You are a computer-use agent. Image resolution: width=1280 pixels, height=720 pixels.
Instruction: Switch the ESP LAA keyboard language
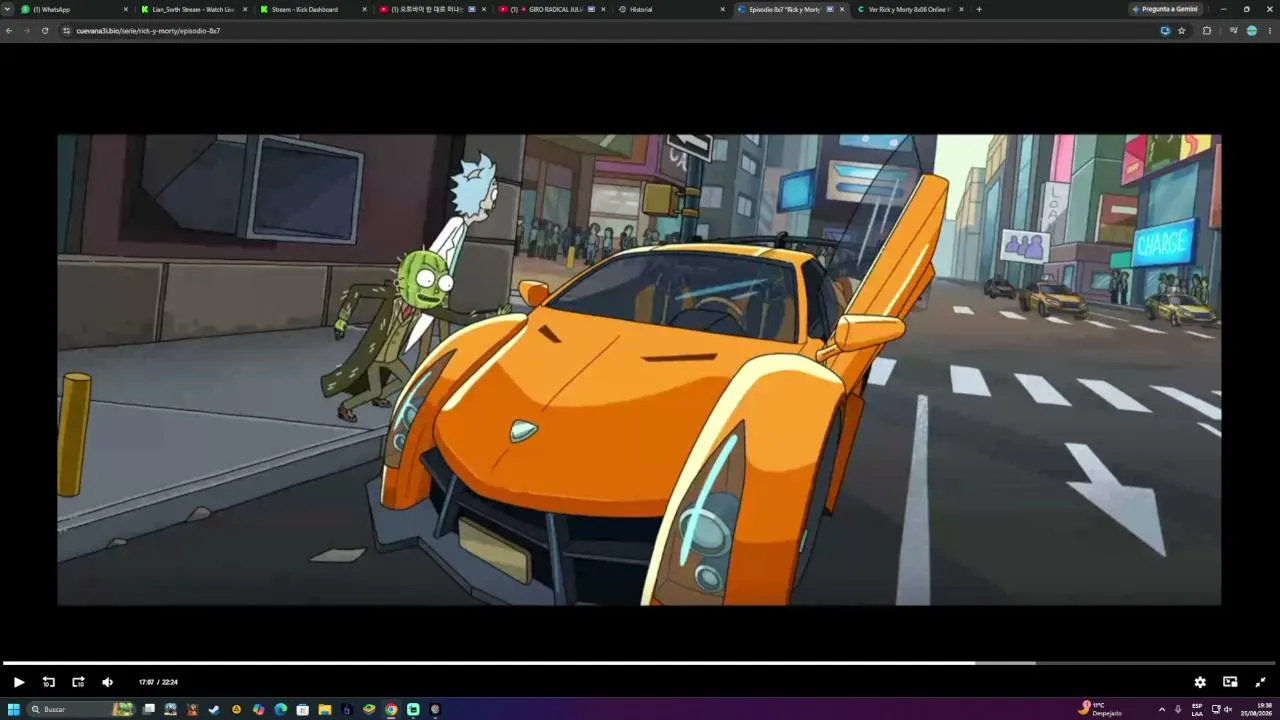pyautogui.click(x=1197, y=709)
